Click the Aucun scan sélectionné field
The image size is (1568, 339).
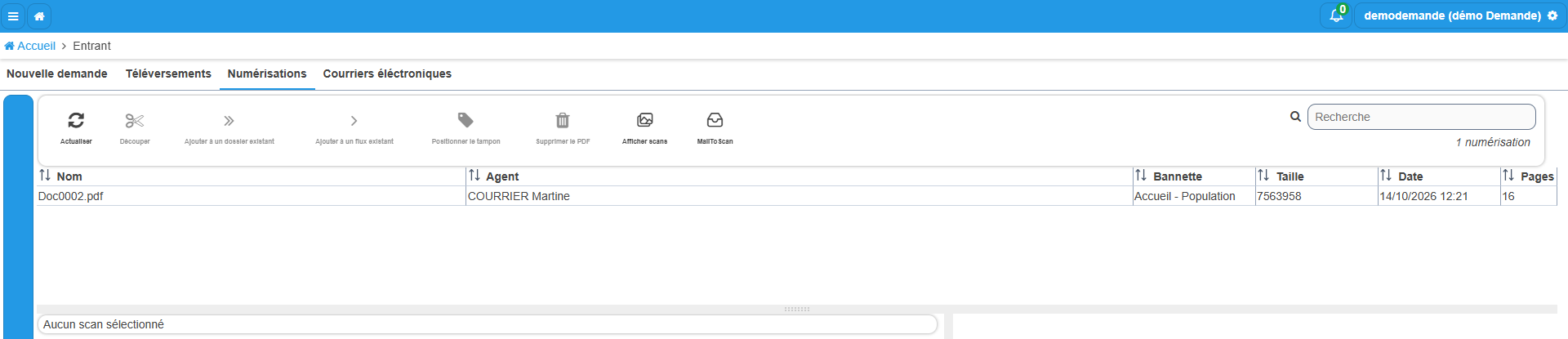488,324
